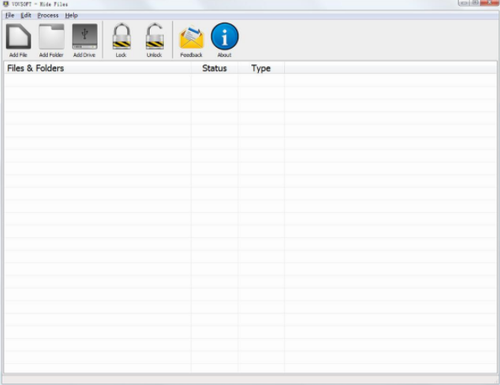Click the Type column header
This screenshot has height=385, width=500.
[x=261, y=68]
